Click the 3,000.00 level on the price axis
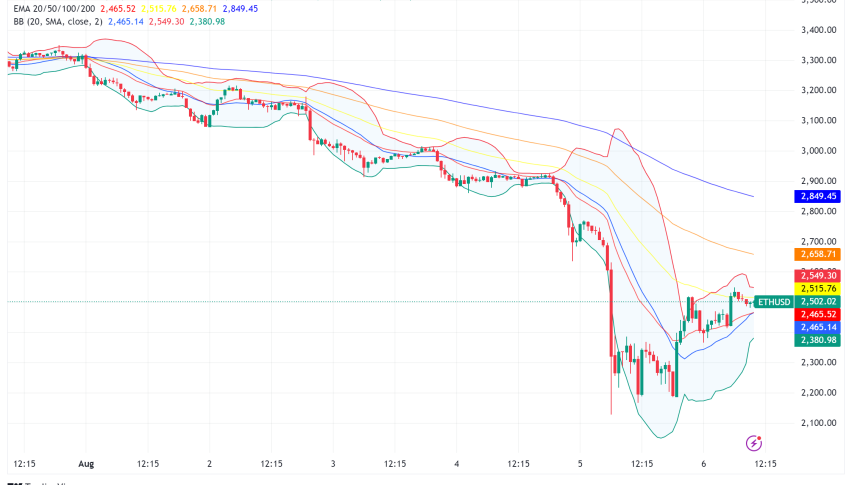 click(x=819, y=151)
